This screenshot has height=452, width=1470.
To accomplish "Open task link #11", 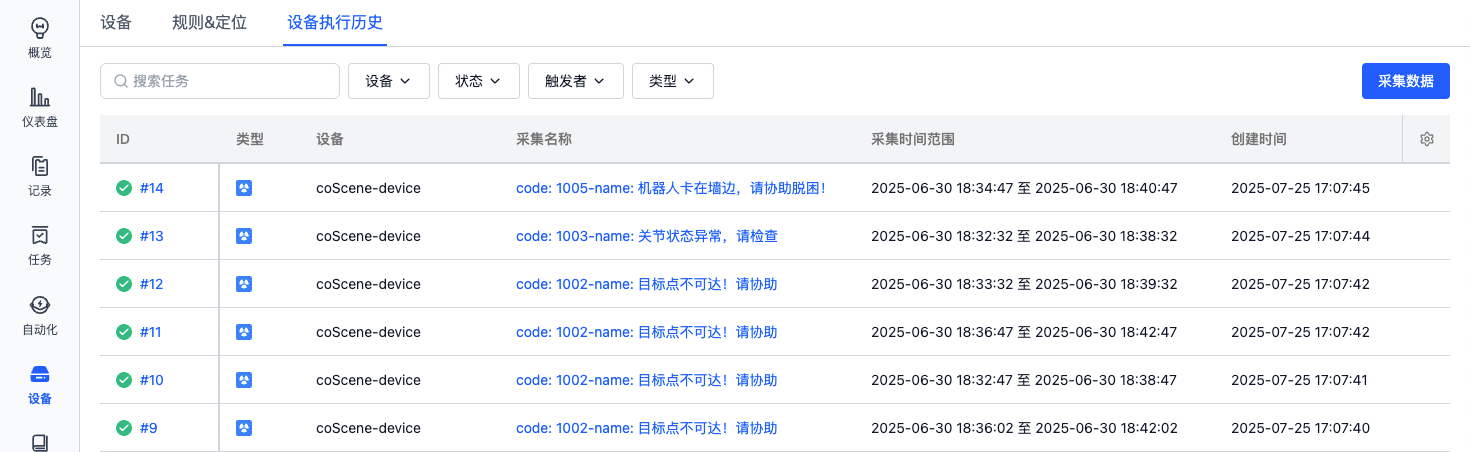I will click(x=151, y=332).
